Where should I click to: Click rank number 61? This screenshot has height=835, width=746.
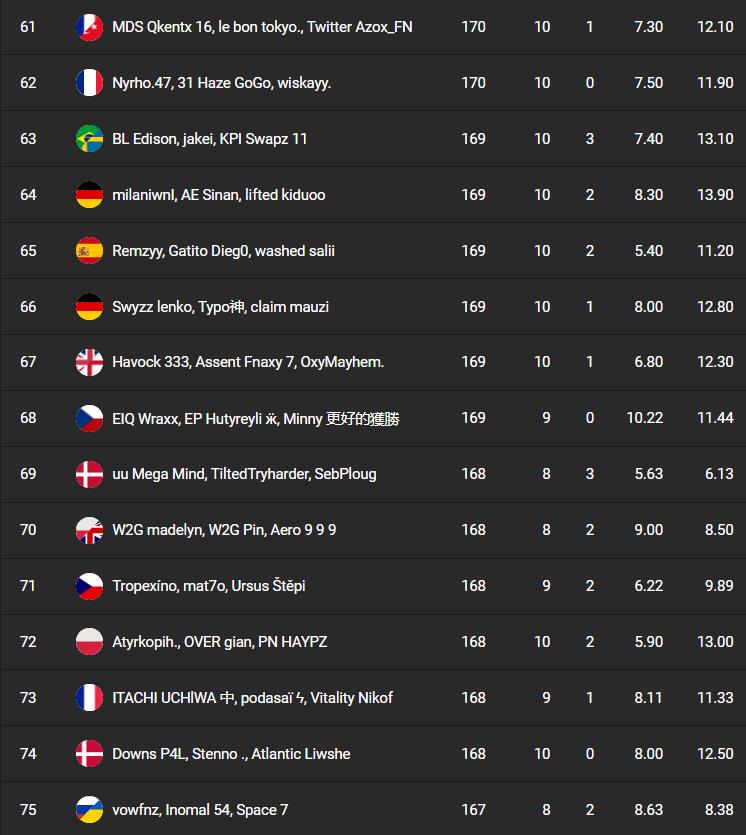[x=28, y=27]
